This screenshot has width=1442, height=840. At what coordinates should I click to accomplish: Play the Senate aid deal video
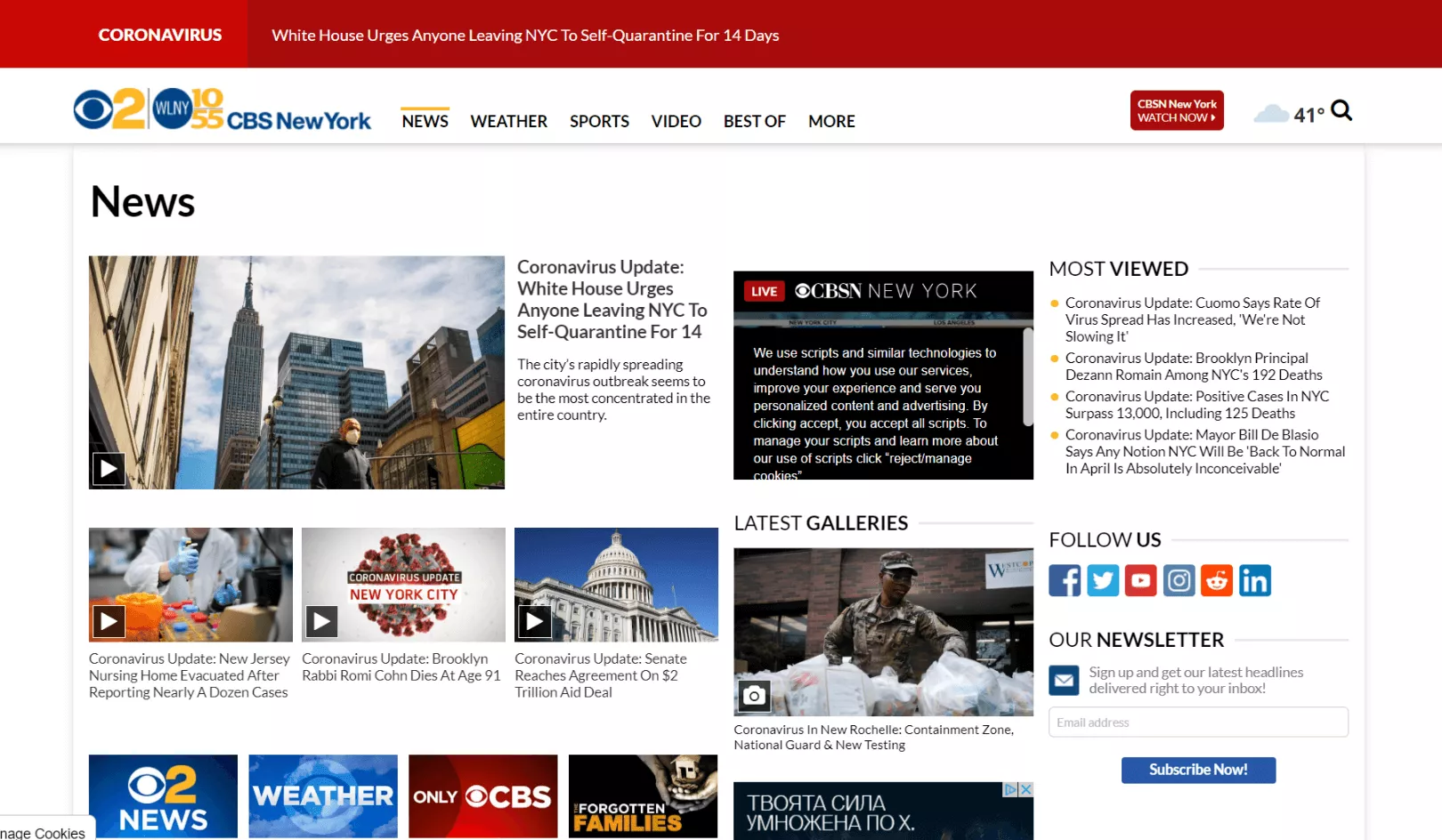point(534,621)
